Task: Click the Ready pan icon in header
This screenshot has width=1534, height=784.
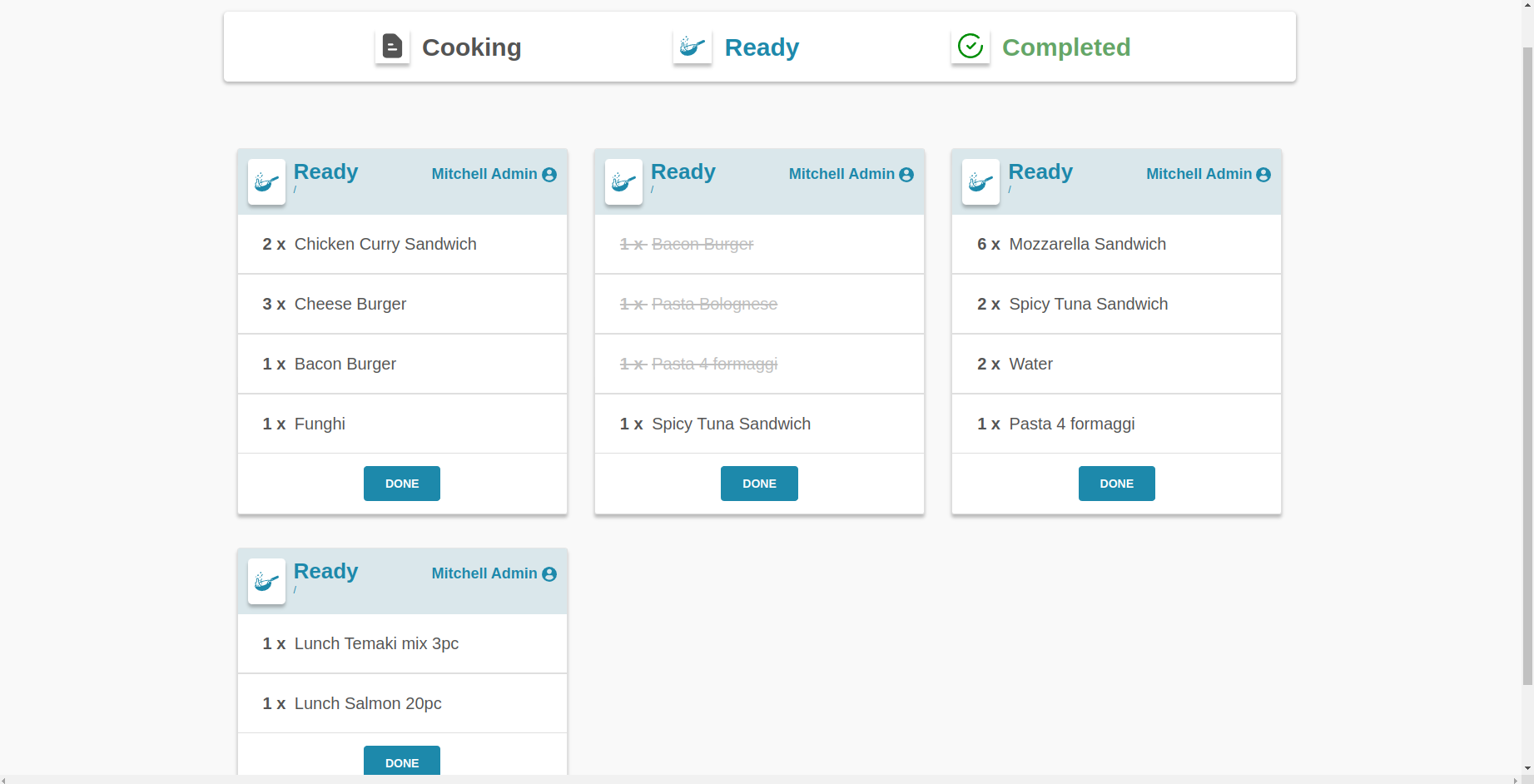Action: (693, 47)
